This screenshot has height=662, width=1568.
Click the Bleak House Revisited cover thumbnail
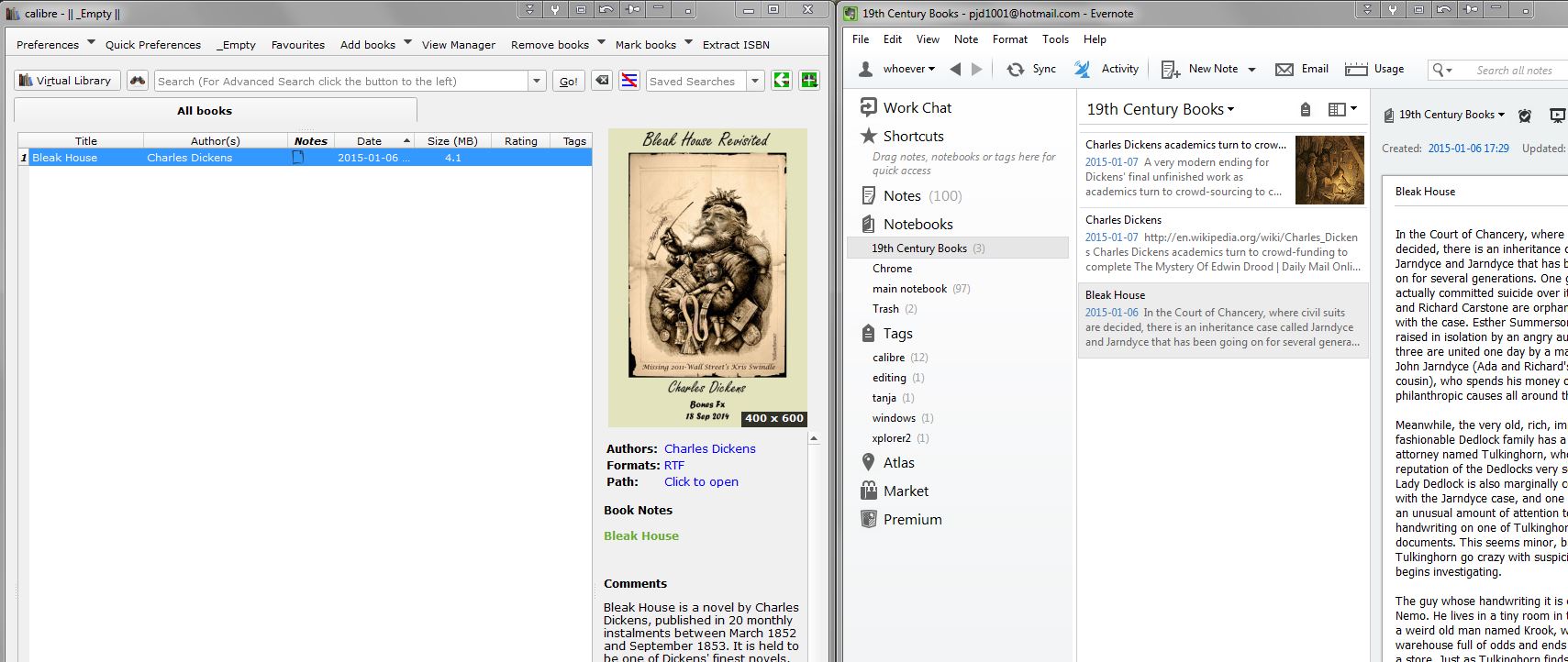pyautogui.click(x=707, y=278)
